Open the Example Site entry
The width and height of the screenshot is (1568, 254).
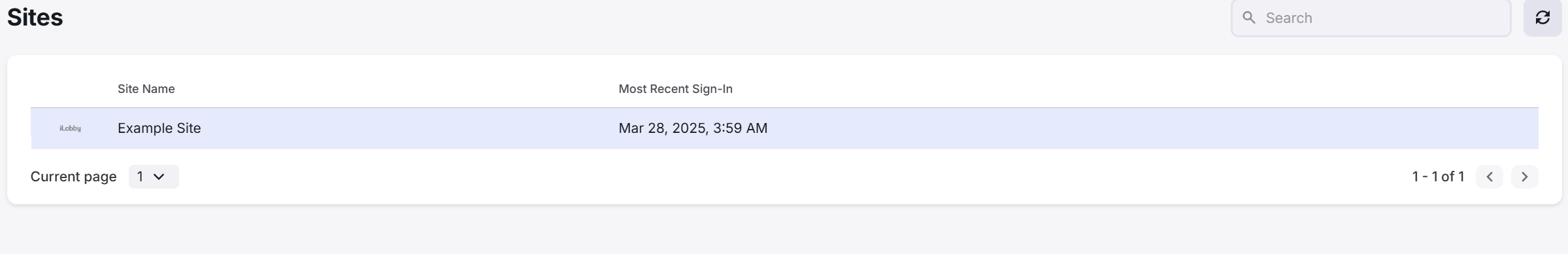click(x=159, y=128)
